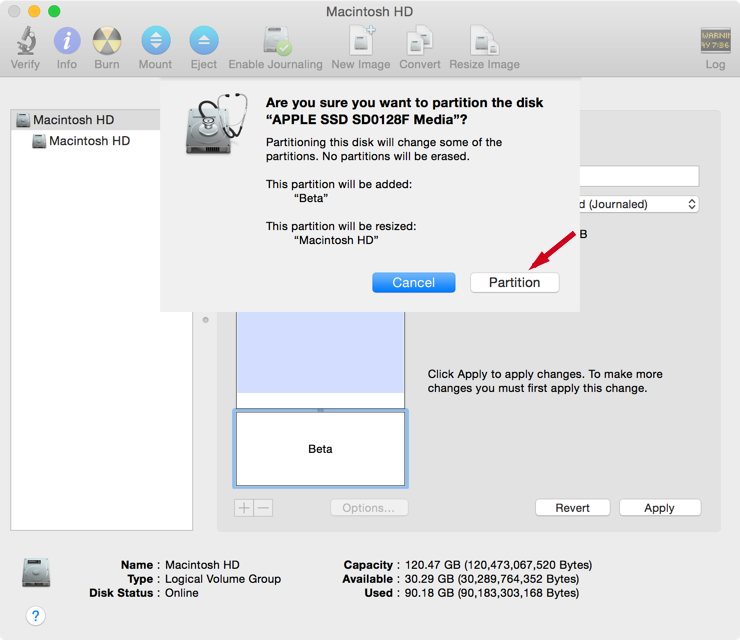Click the Used value 90.18 GB text

point(492,593)
